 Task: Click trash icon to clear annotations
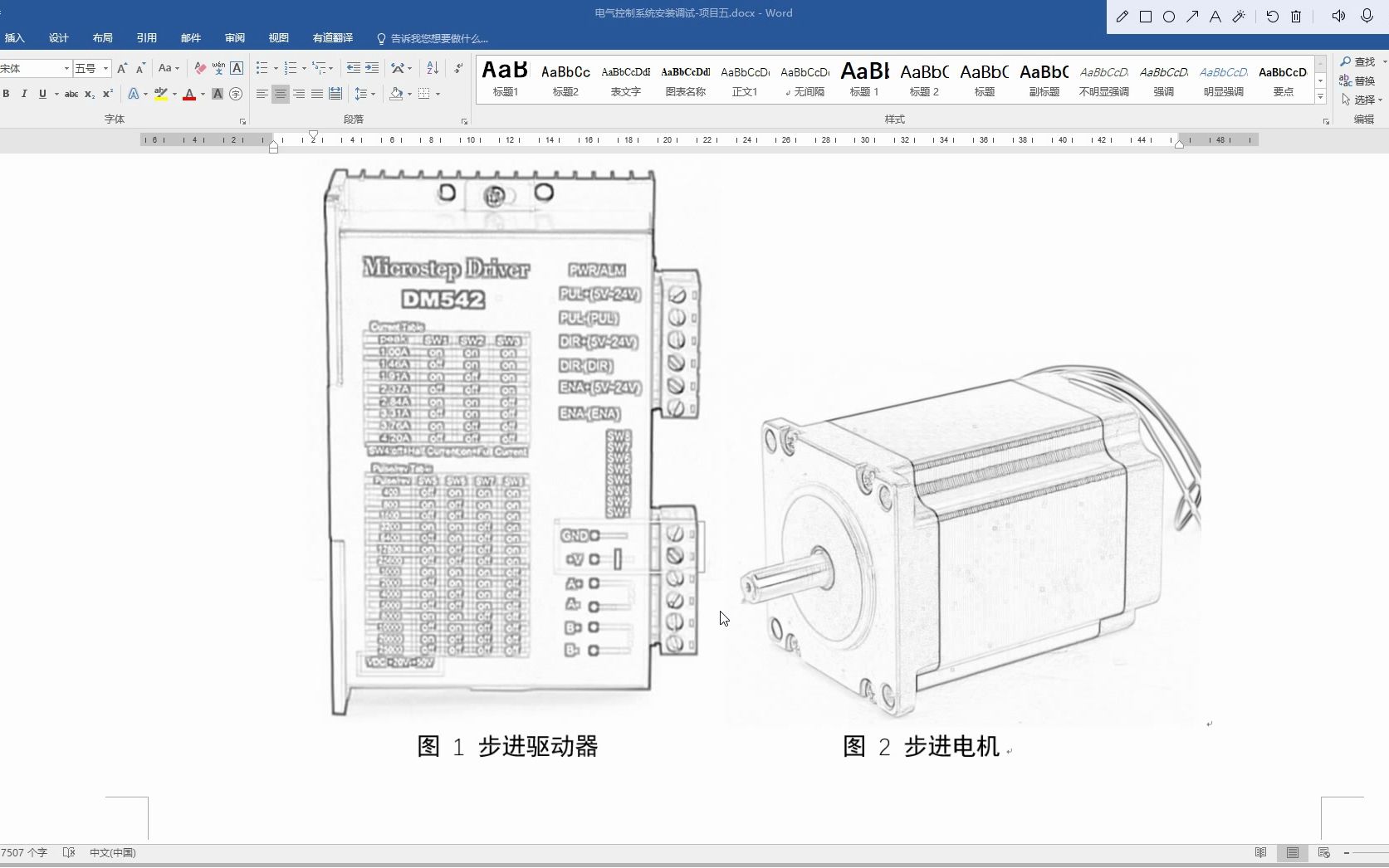click(1296, 17)
